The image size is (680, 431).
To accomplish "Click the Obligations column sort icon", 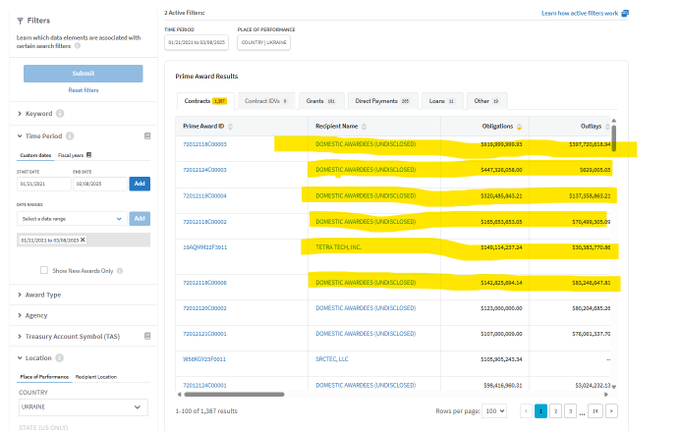I will pos(519,127).
